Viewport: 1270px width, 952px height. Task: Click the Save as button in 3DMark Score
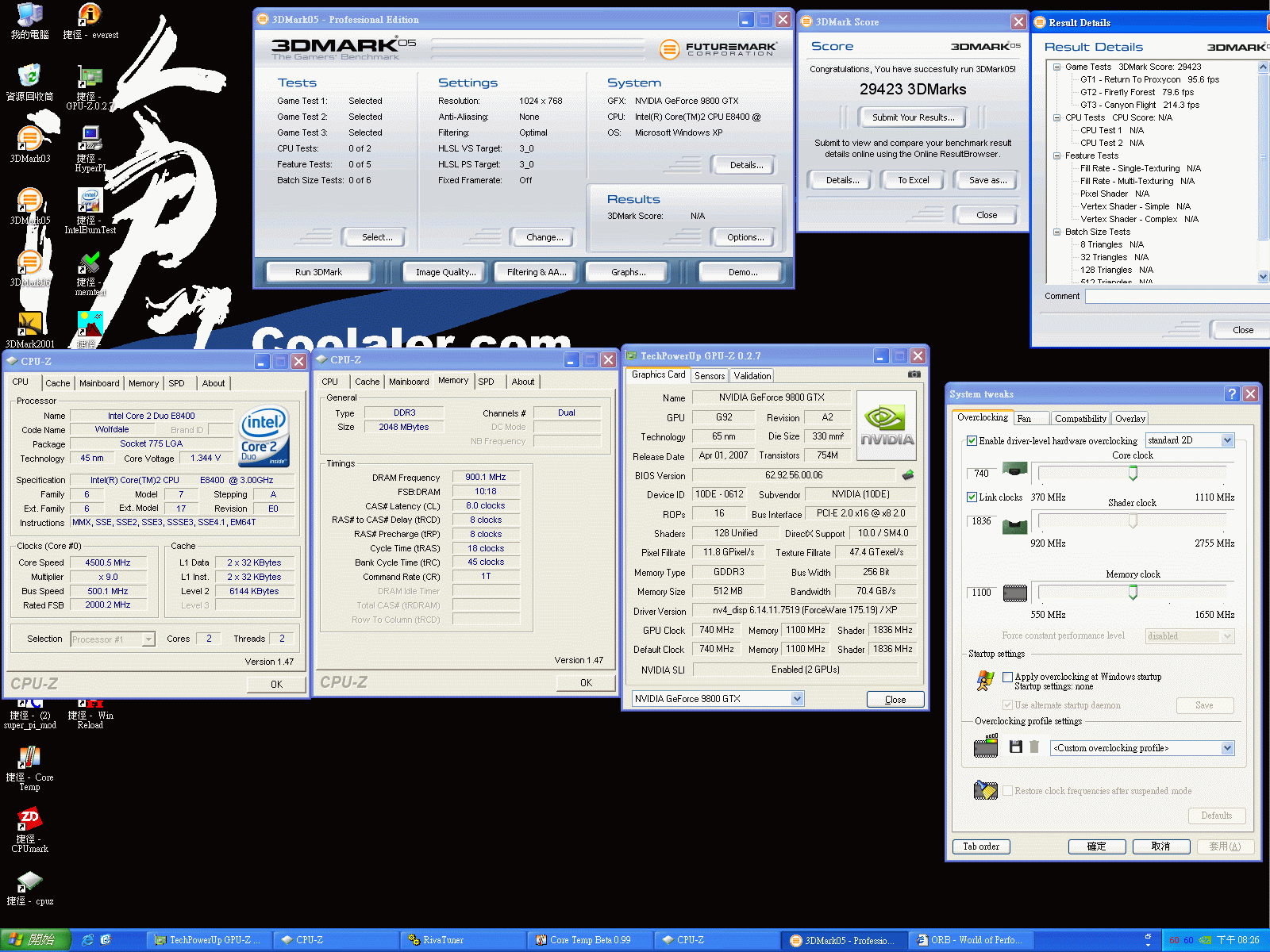[987, 180]
